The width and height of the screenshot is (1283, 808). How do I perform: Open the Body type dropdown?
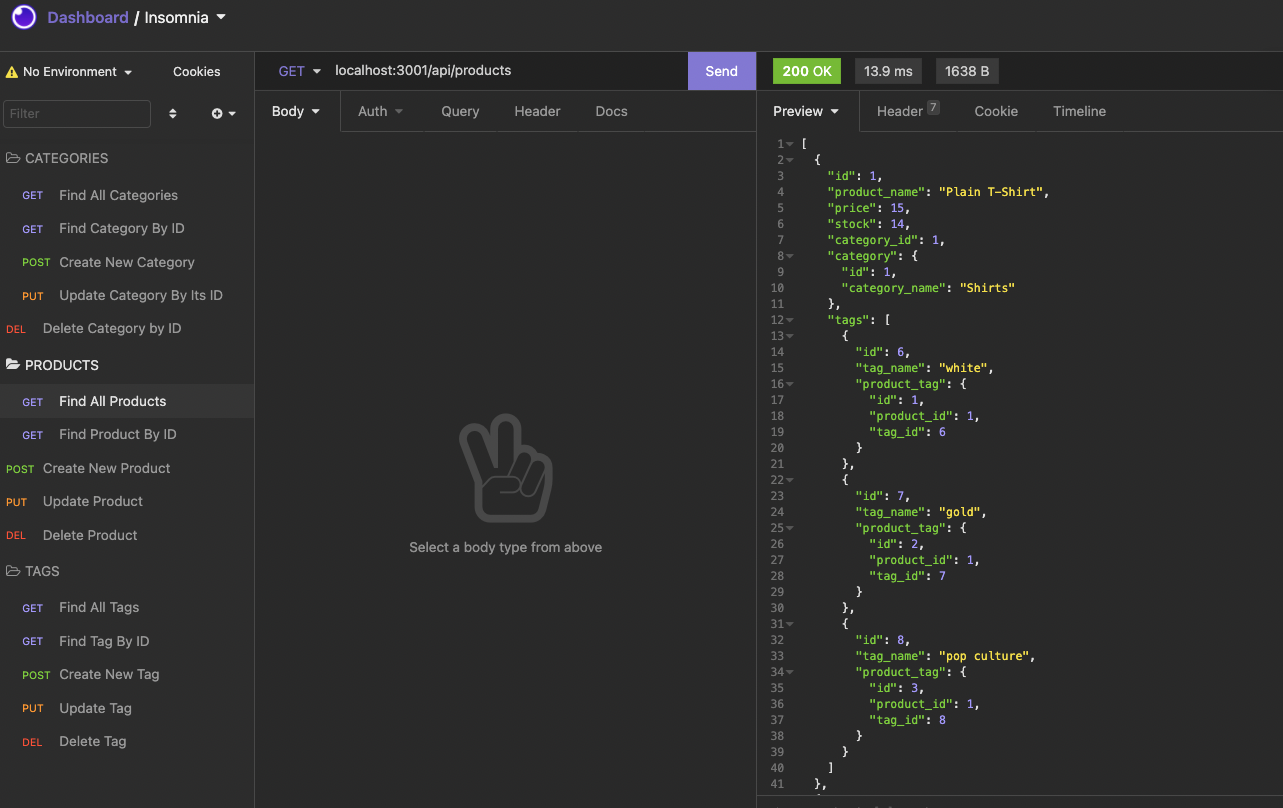[296, 111]
